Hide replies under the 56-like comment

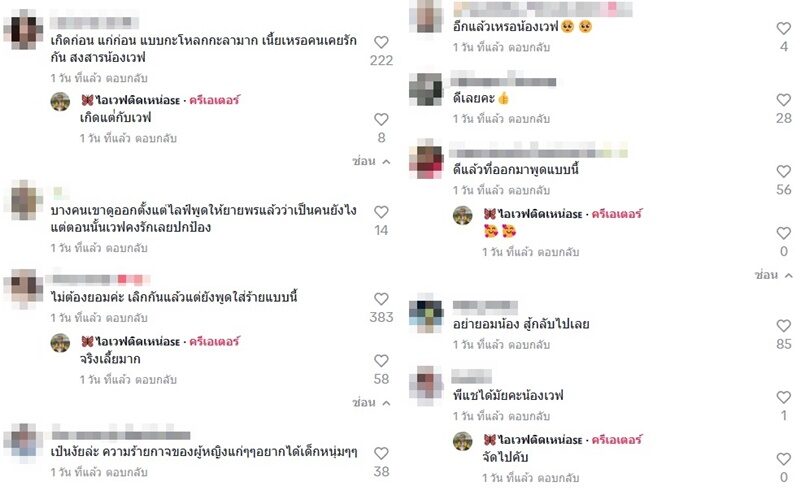(x=774, y=275)
